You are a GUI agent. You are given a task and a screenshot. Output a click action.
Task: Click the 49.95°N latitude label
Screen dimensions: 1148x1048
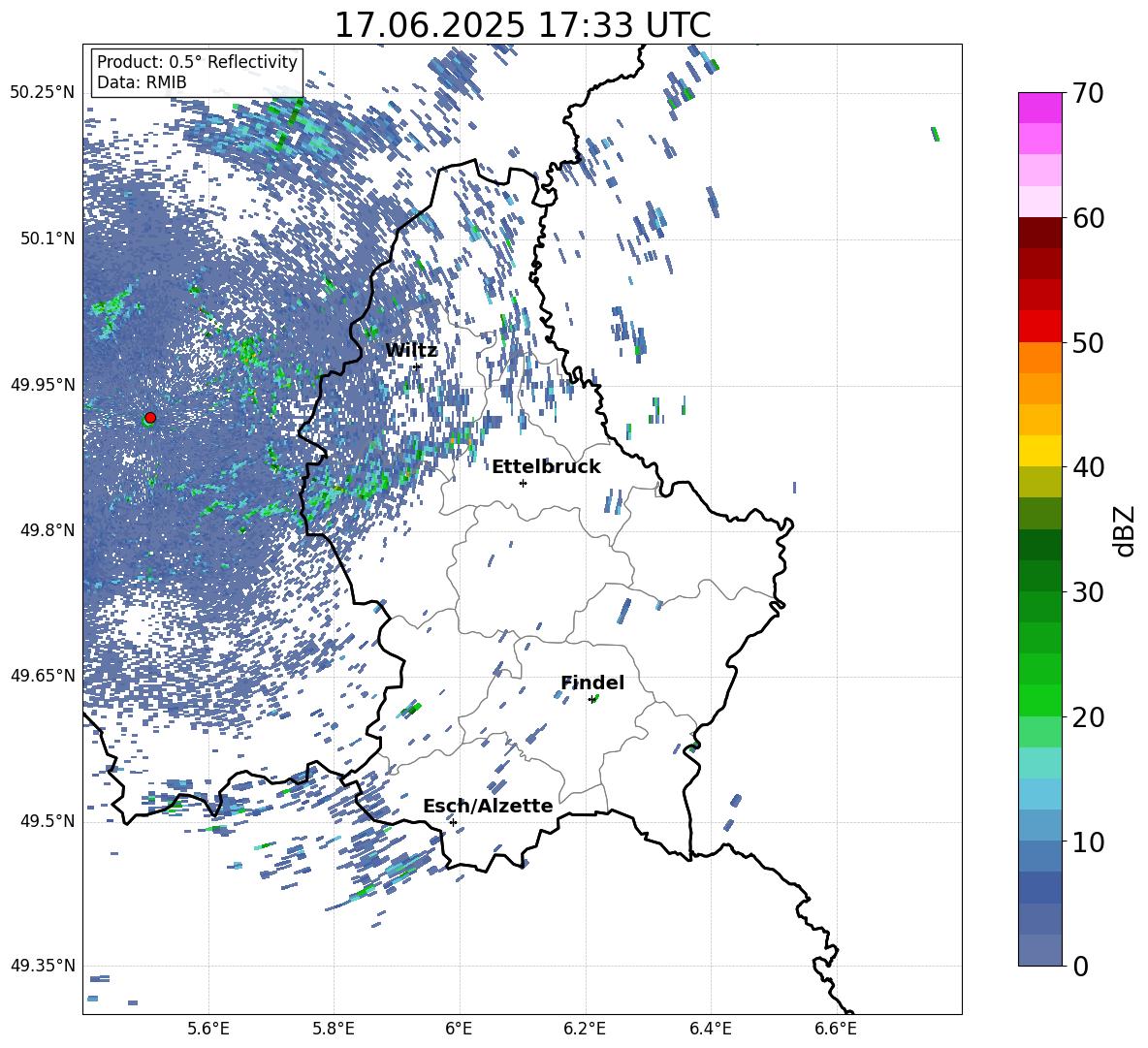[x=43, y=384]
